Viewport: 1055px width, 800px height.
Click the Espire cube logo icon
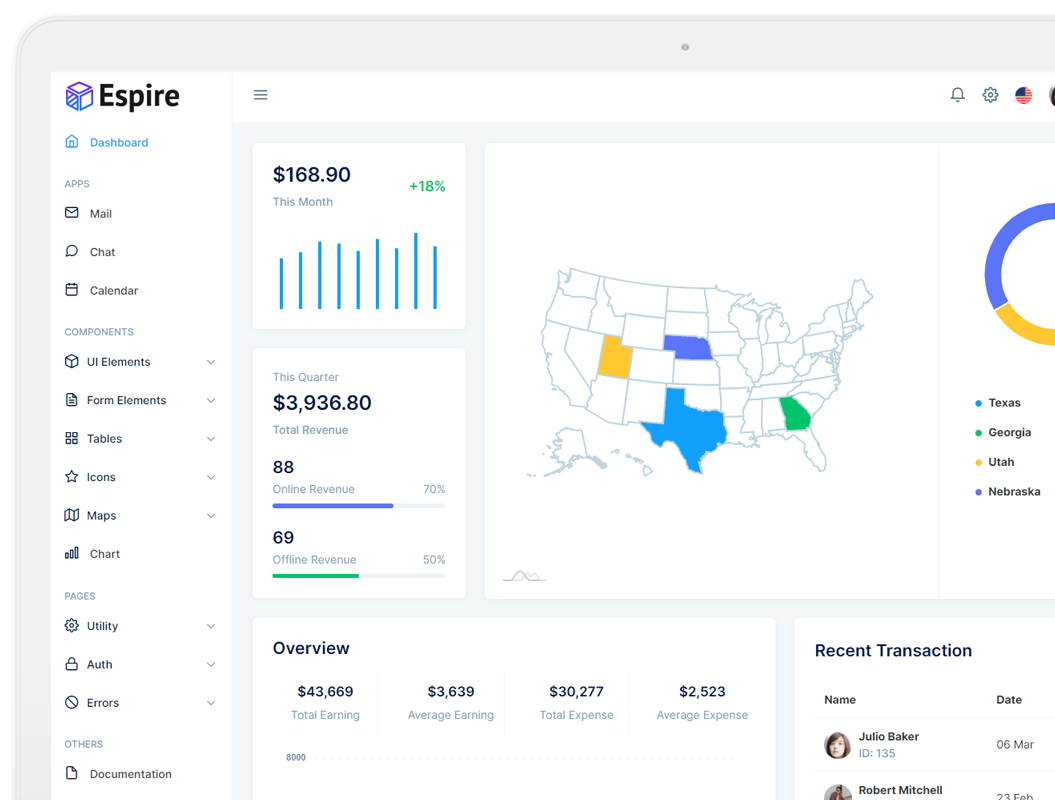pos(79,96)
